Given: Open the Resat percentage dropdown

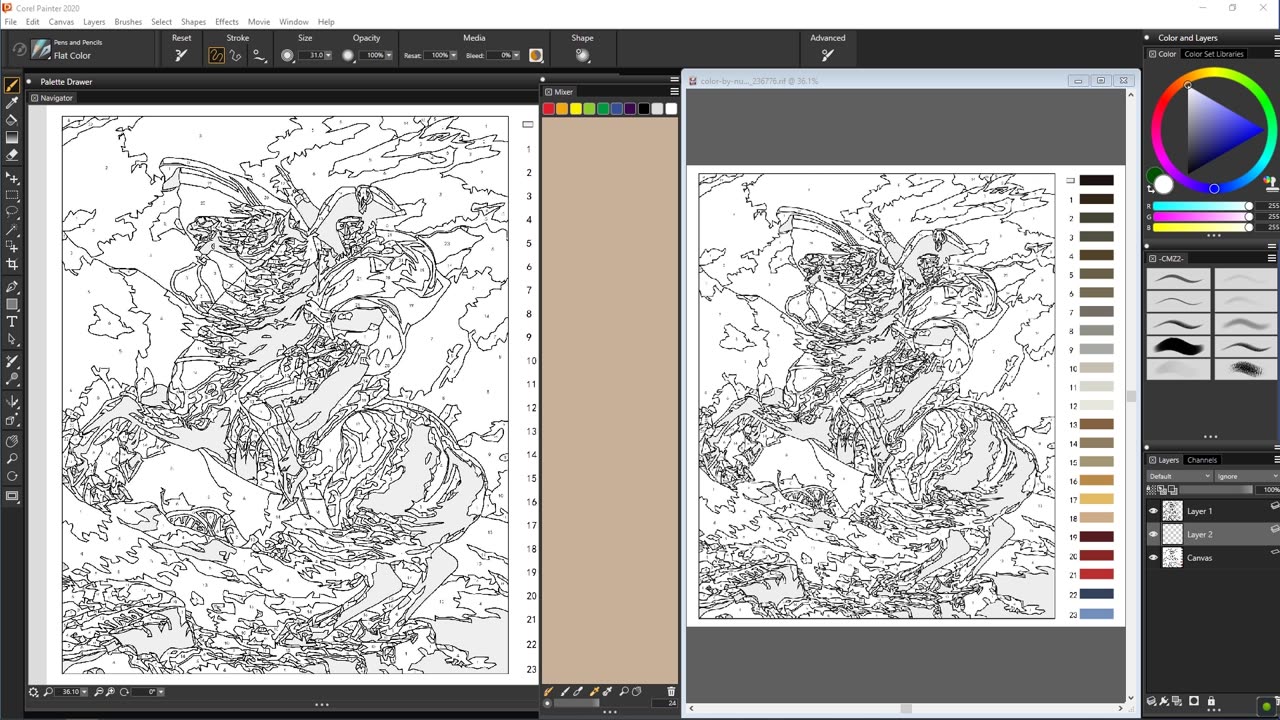Looking at the screenshot, I should tap(452, 55).
